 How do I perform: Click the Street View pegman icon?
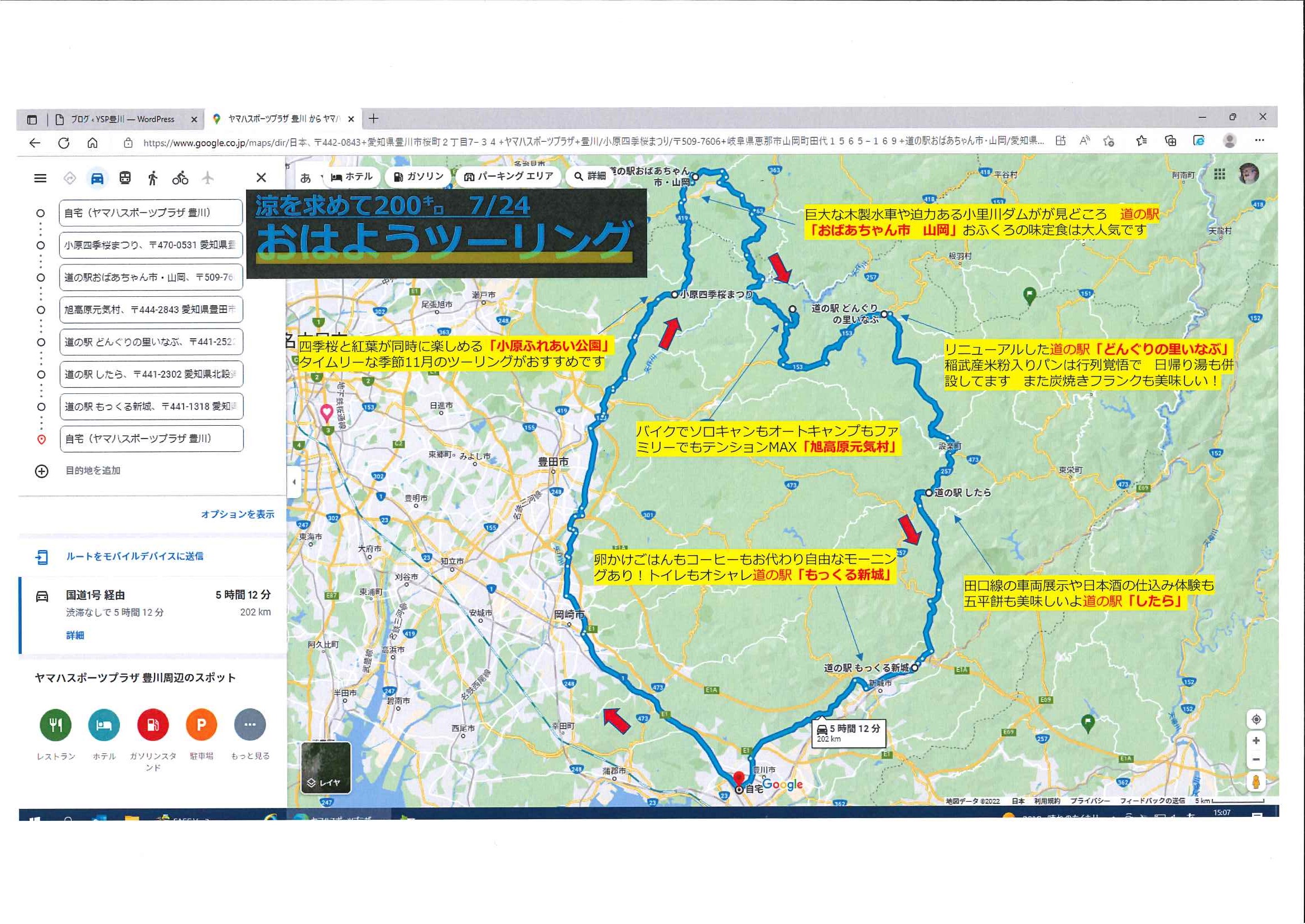pos(1256,782)
